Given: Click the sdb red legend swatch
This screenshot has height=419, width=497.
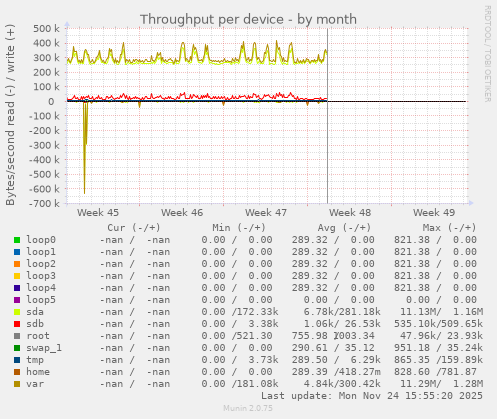Looking at the screenshot, I should pos(17,324).
